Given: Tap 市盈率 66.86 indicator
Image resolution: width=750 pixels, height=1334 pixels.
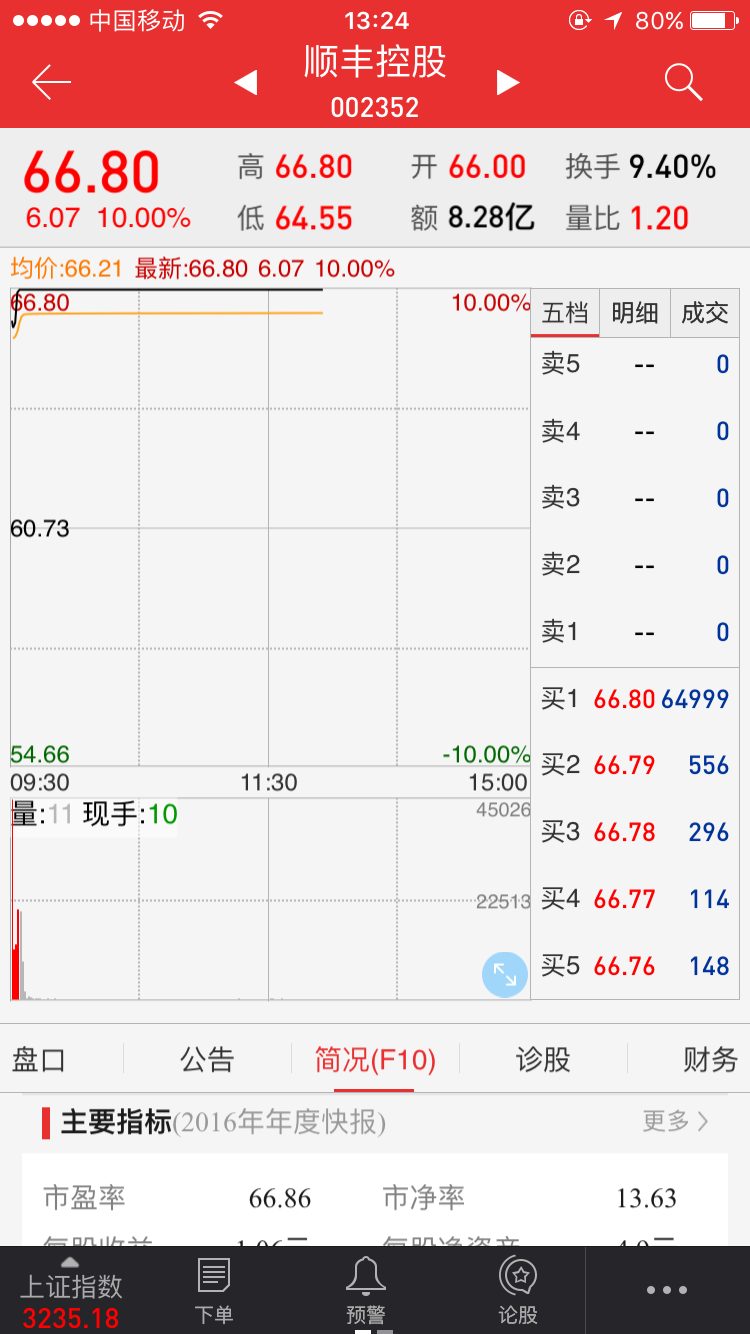Looking at the screenshot, I should (x=178, y=1198).
